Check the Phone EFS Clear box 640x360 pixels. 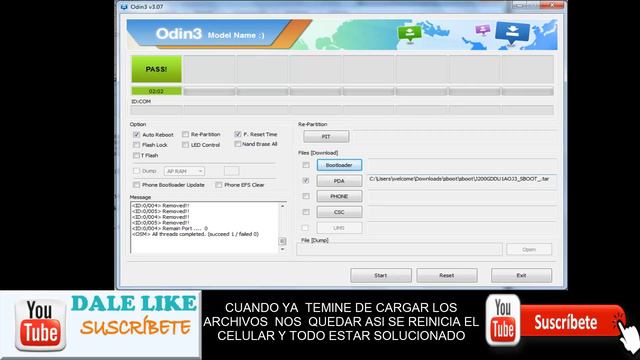219,185
